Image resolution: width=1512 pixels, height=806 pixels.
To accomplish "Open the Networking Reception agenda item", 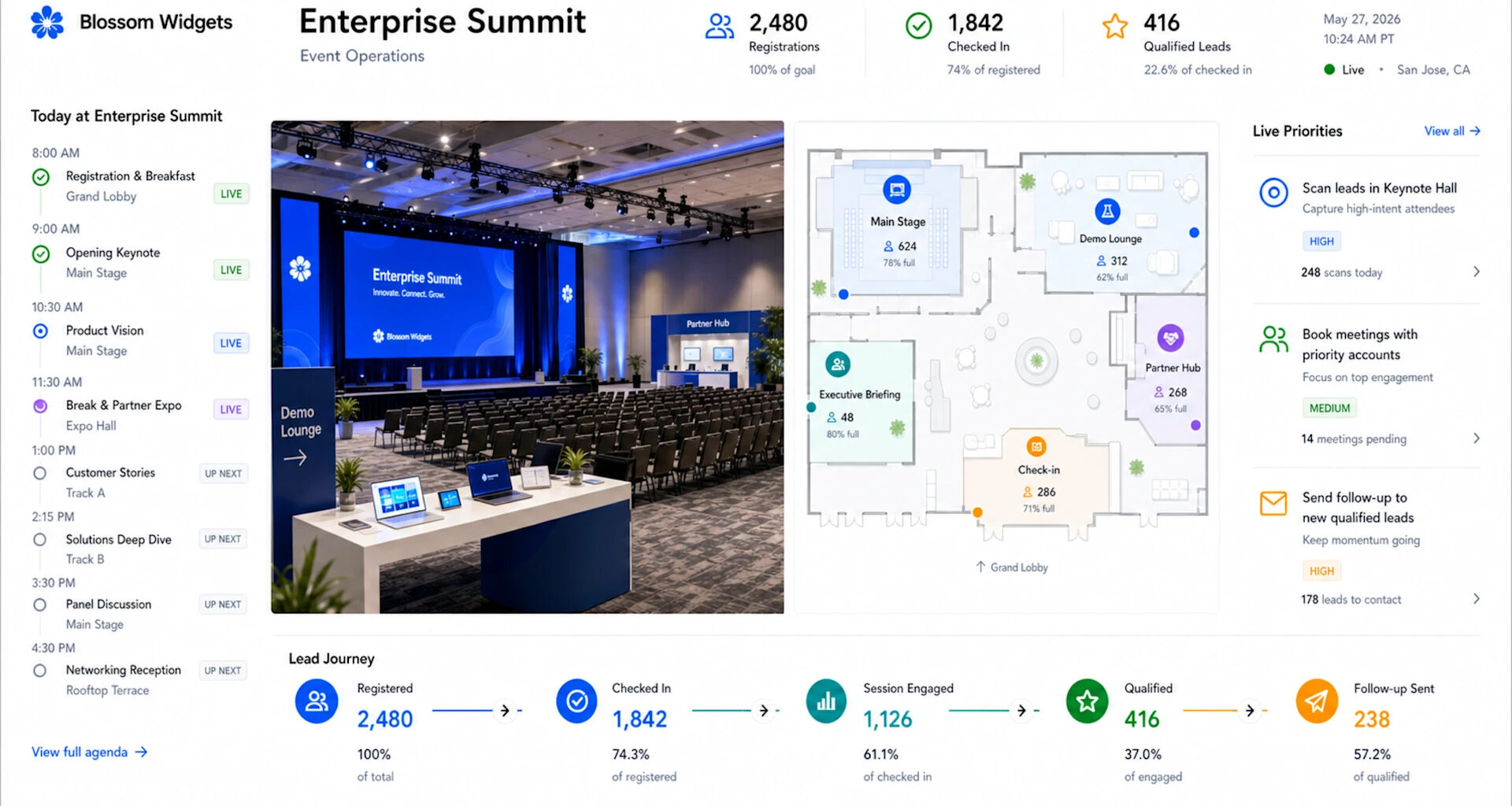I will point(140,679).
